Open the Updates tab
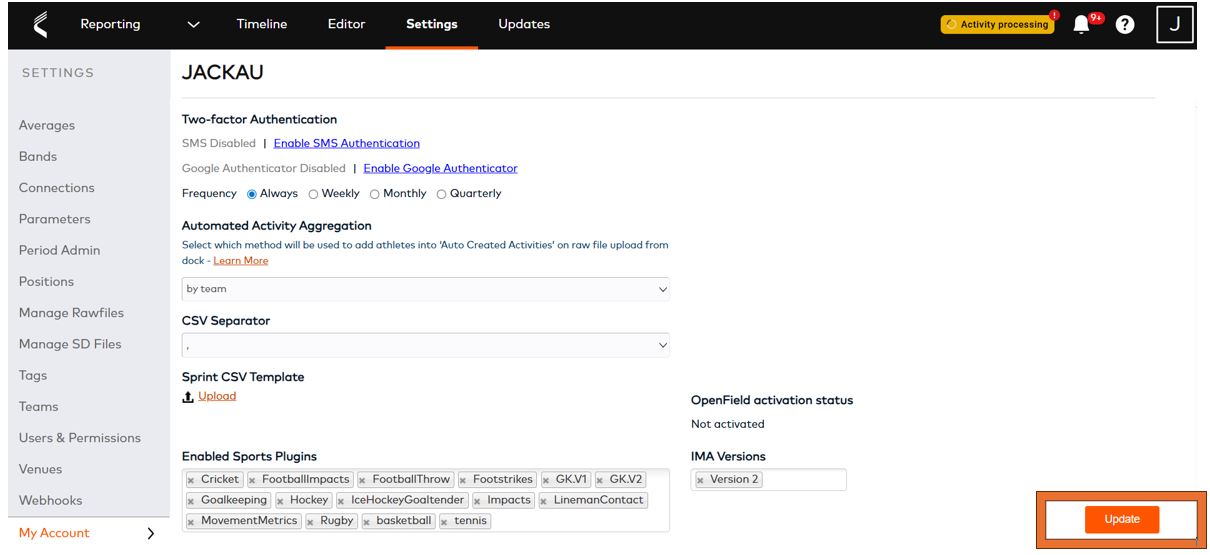Image resolution: width=1210 pixels, height=555 pixels. coord(524,24)
